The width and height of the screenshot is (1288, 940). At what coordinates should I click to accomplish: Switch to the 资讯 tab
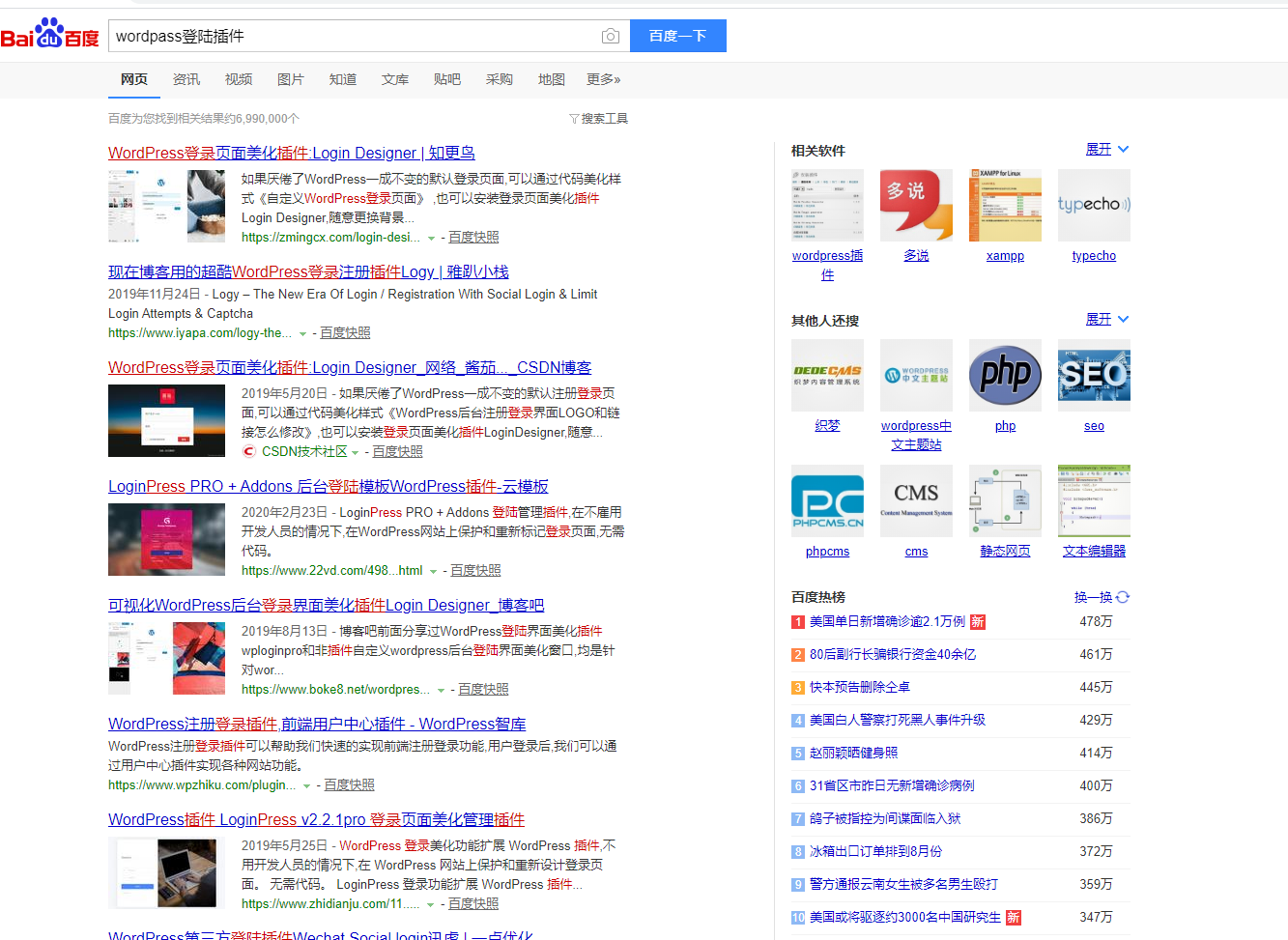click(x=186, y=79)
